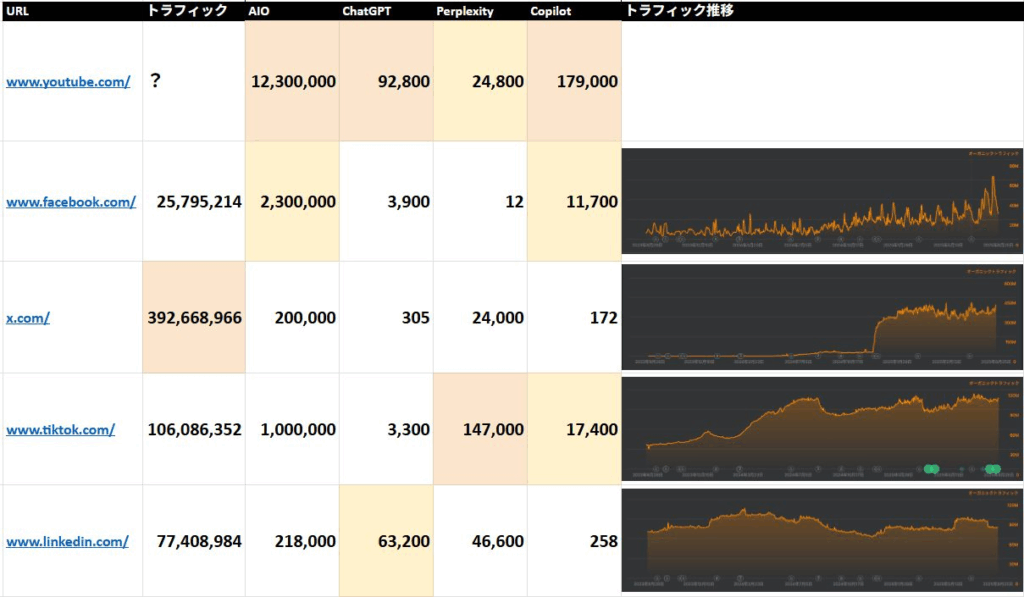The height and width of the screenshot is (597, 1024).
Task: Select the 147,000 Perplexity cell
Action: click(x=480, y=430)
